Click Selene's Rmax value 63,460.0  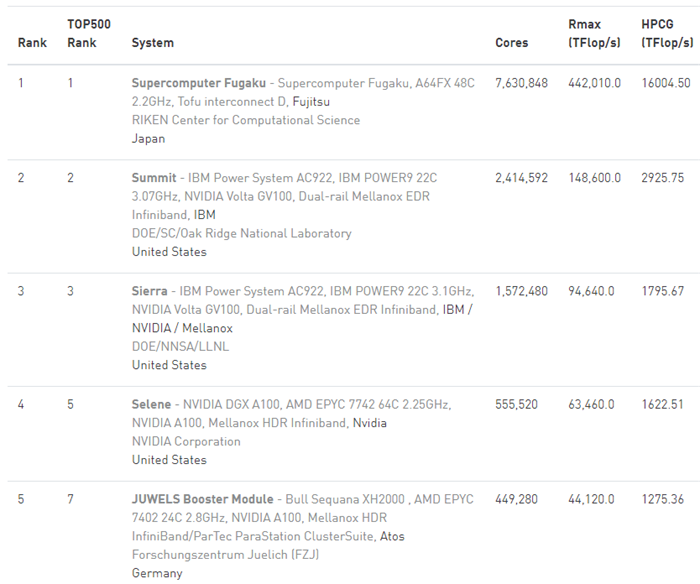(x=594, y=404)
